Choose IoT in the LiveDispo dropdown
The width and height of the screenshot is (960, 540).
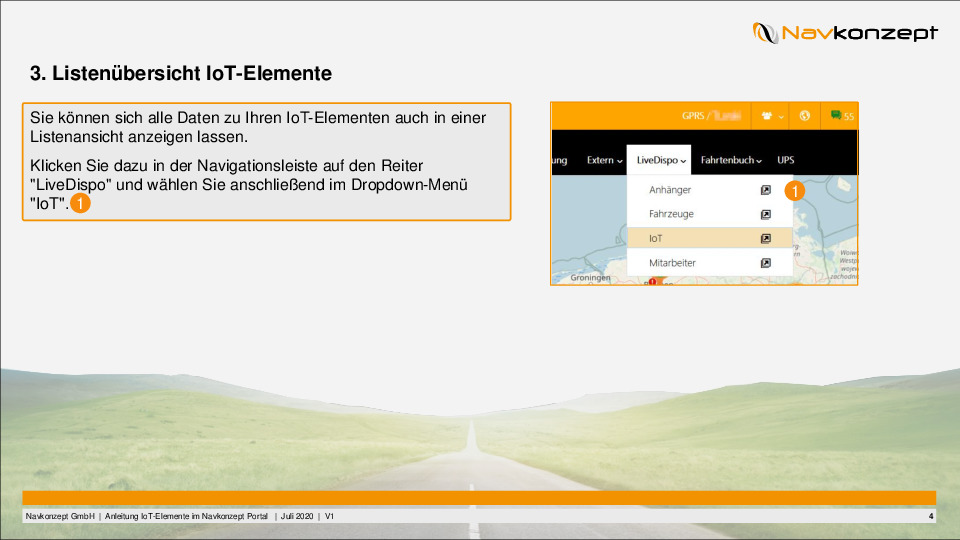[710, 238]
